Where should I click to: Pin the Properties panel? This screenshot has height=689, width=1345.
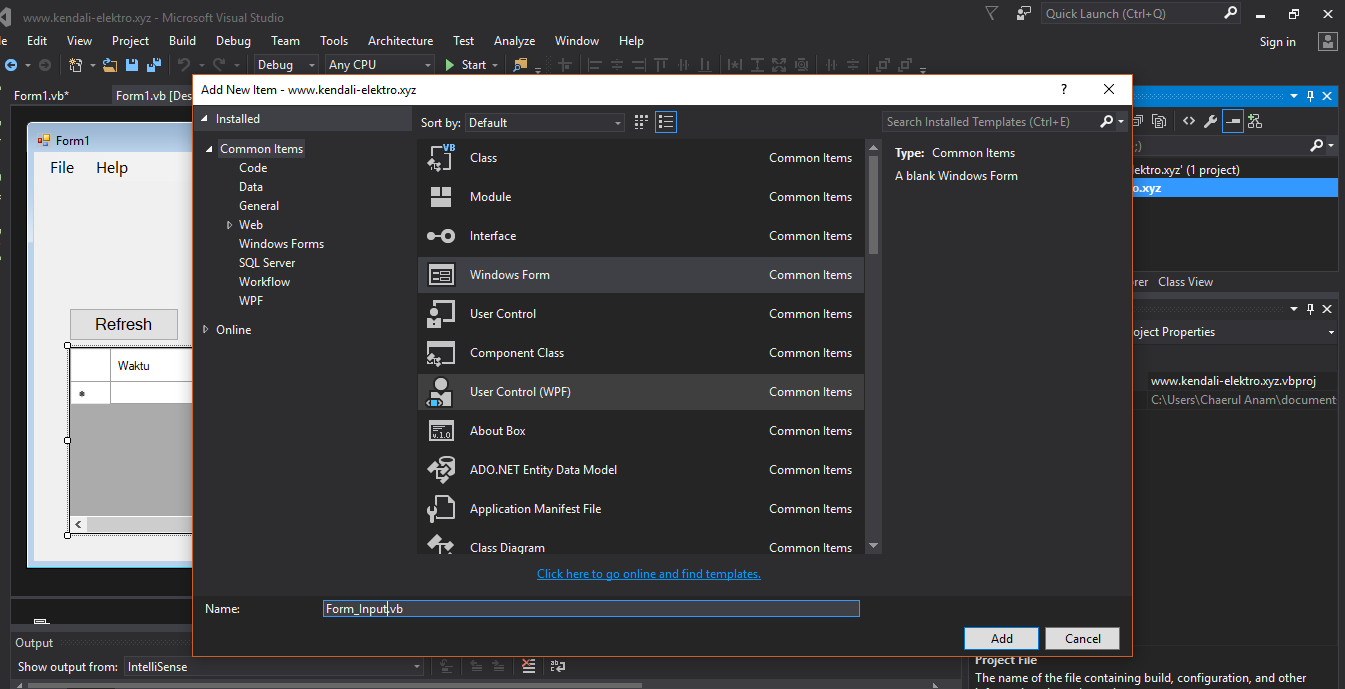coord(1310,309)
